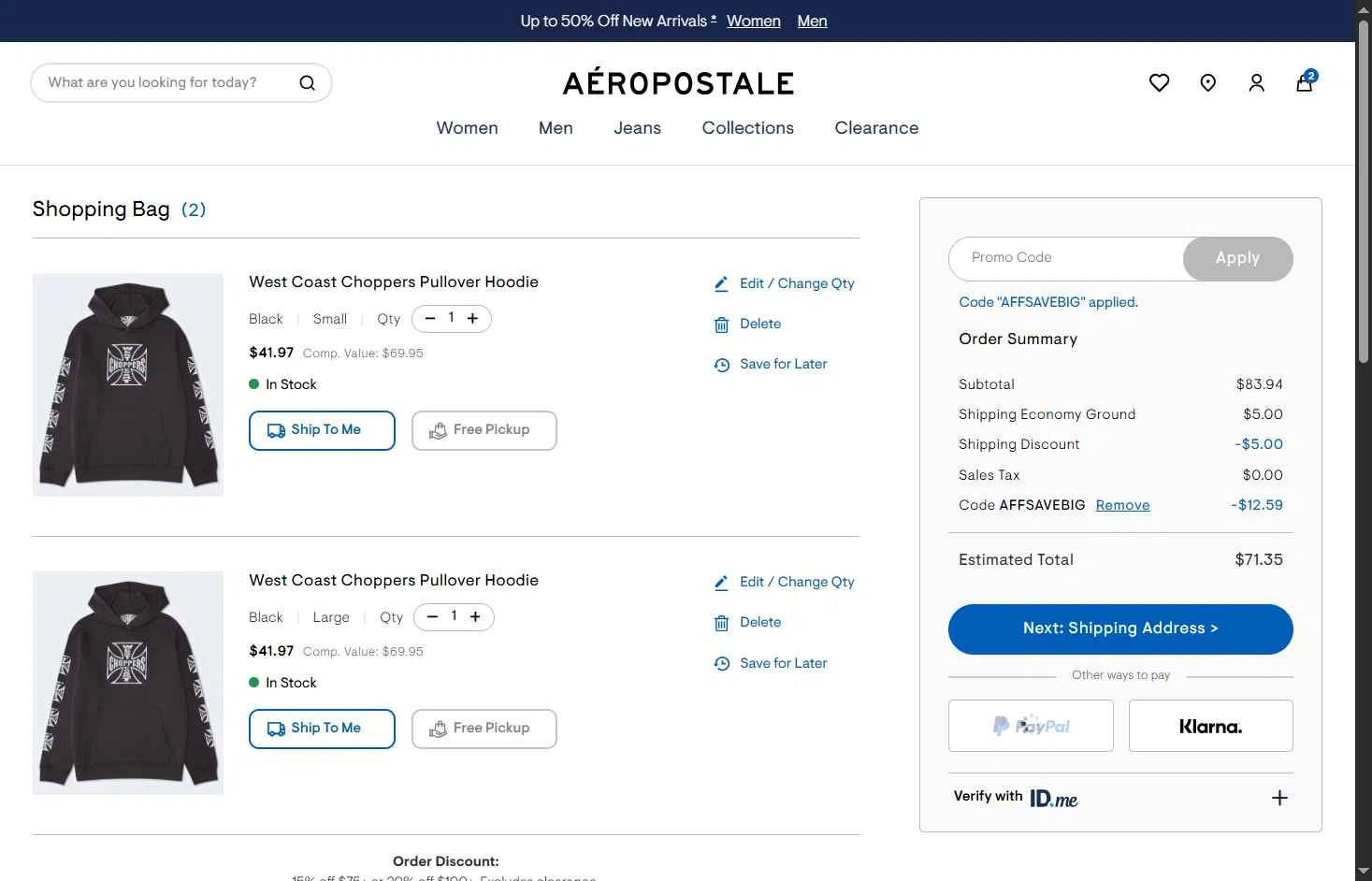
Task: Click Men link in promo banner
Action: click(x=812, y=21)
